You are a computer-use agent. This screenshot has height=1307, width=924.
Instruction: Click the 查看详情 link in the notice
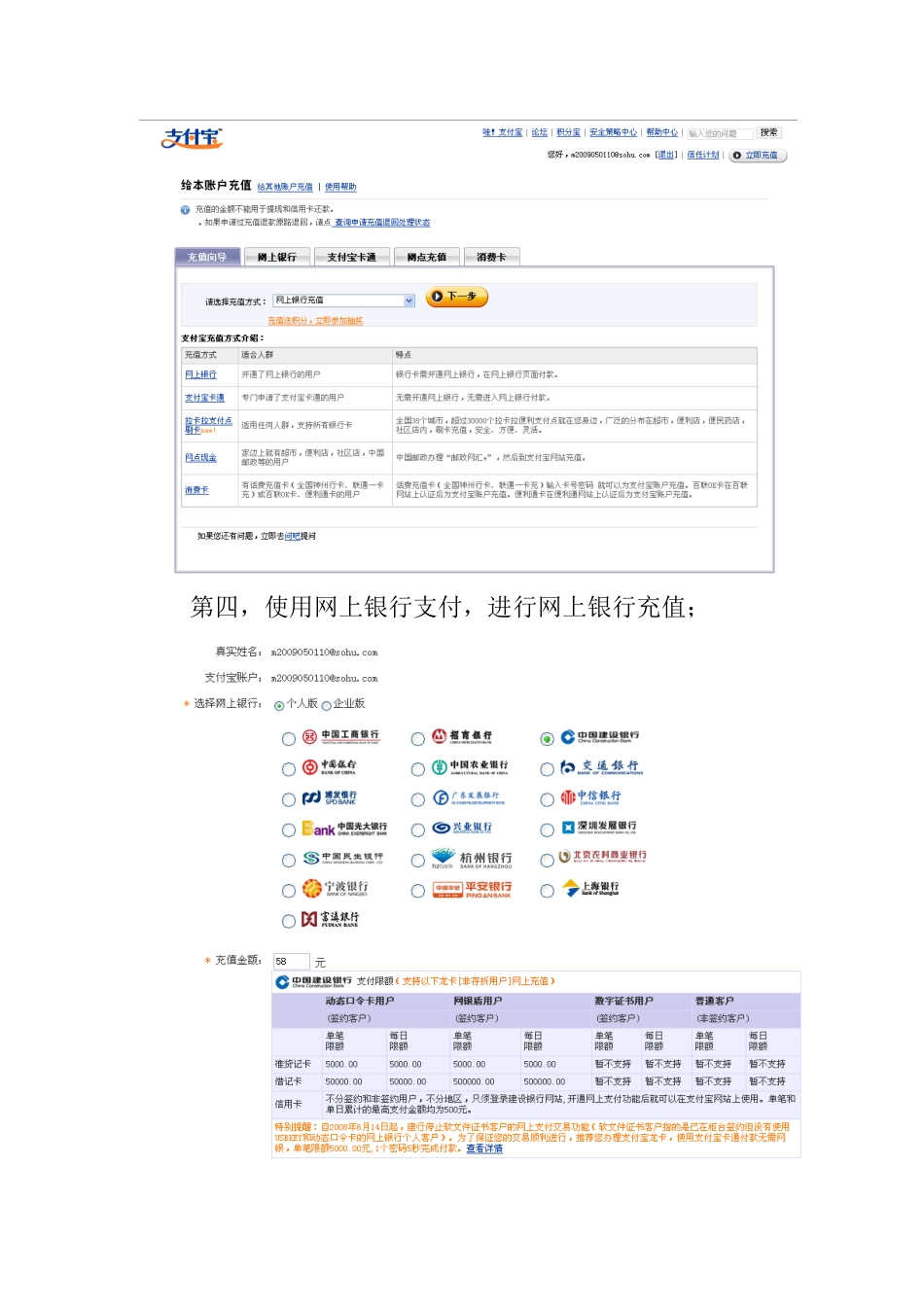tap(484, 1149)
